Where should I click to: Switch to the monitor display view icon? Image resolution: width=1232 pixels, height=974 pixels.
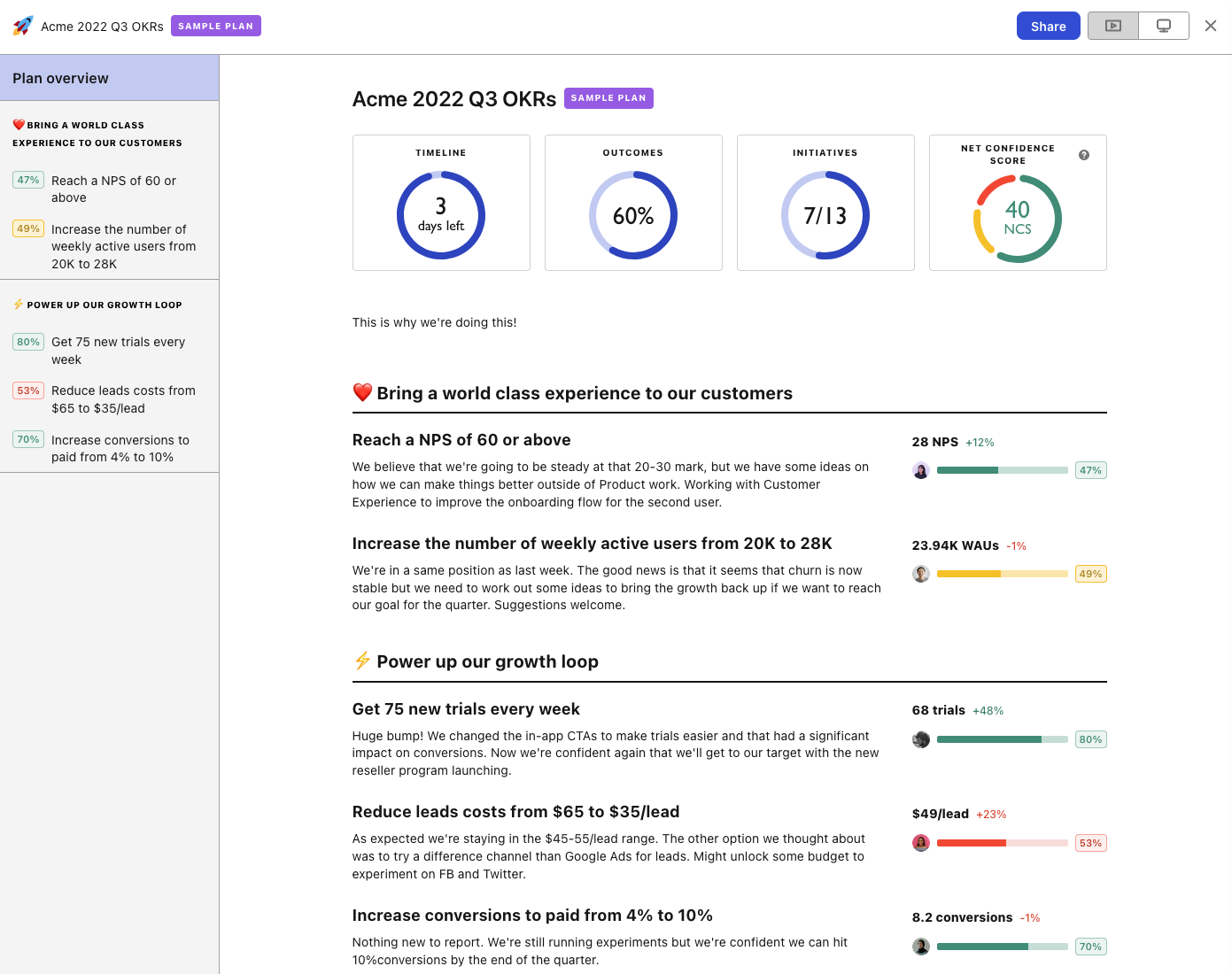[x=1164, y=26]
